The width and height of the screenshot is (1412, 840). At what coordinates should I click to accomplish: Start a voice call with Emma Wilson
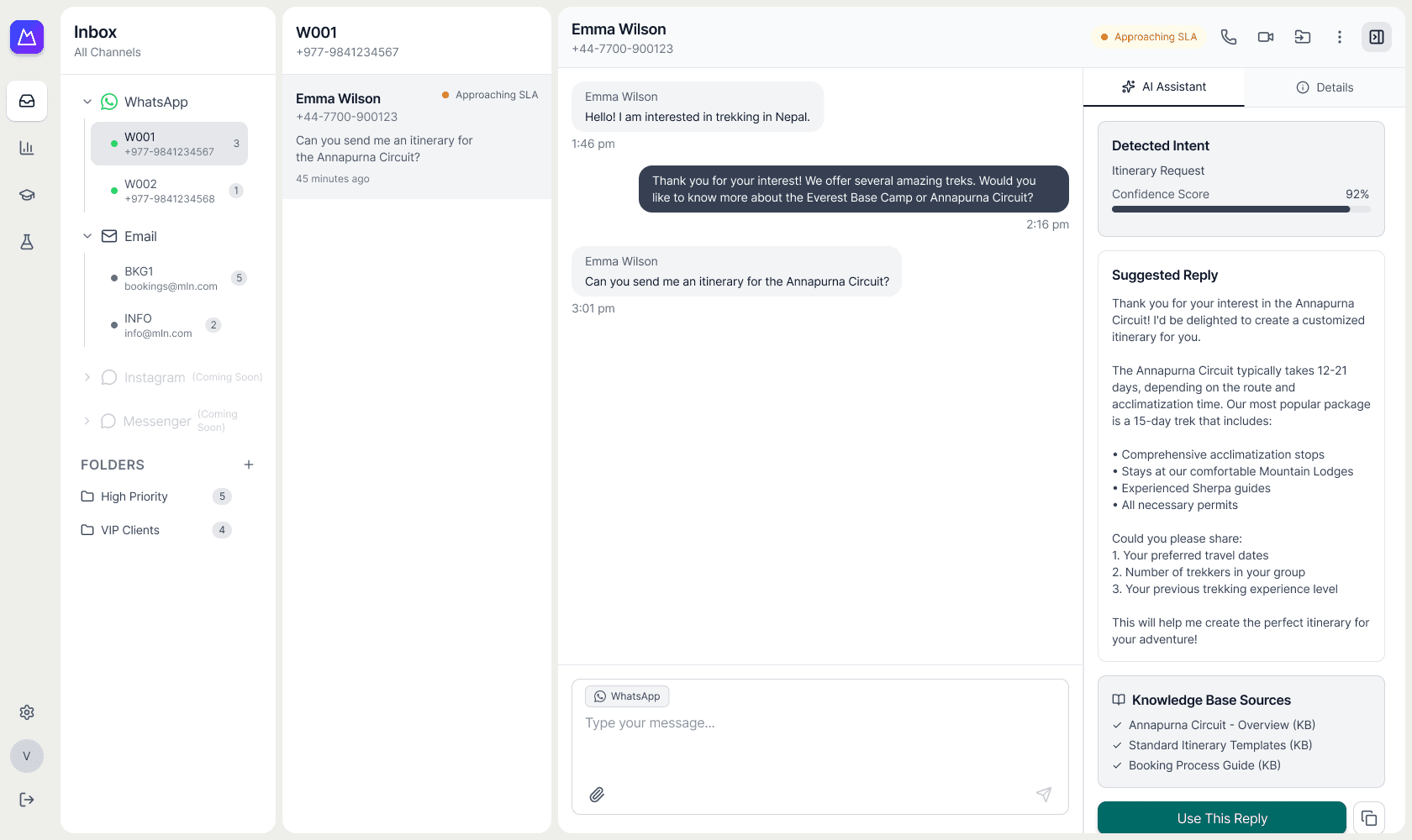pyautogui.click(x=1229, y=37)
